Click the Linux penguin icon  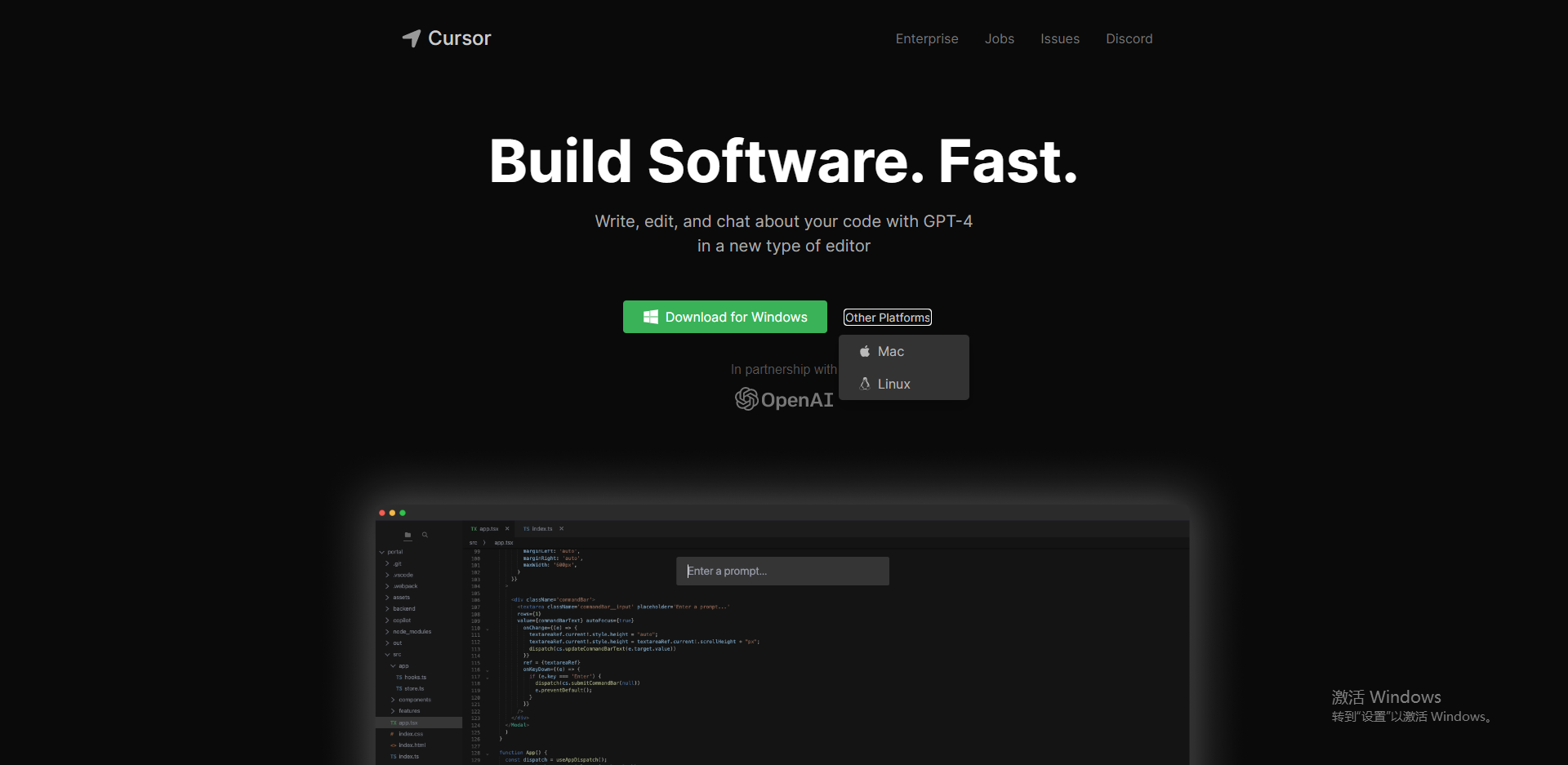point(865,384)
